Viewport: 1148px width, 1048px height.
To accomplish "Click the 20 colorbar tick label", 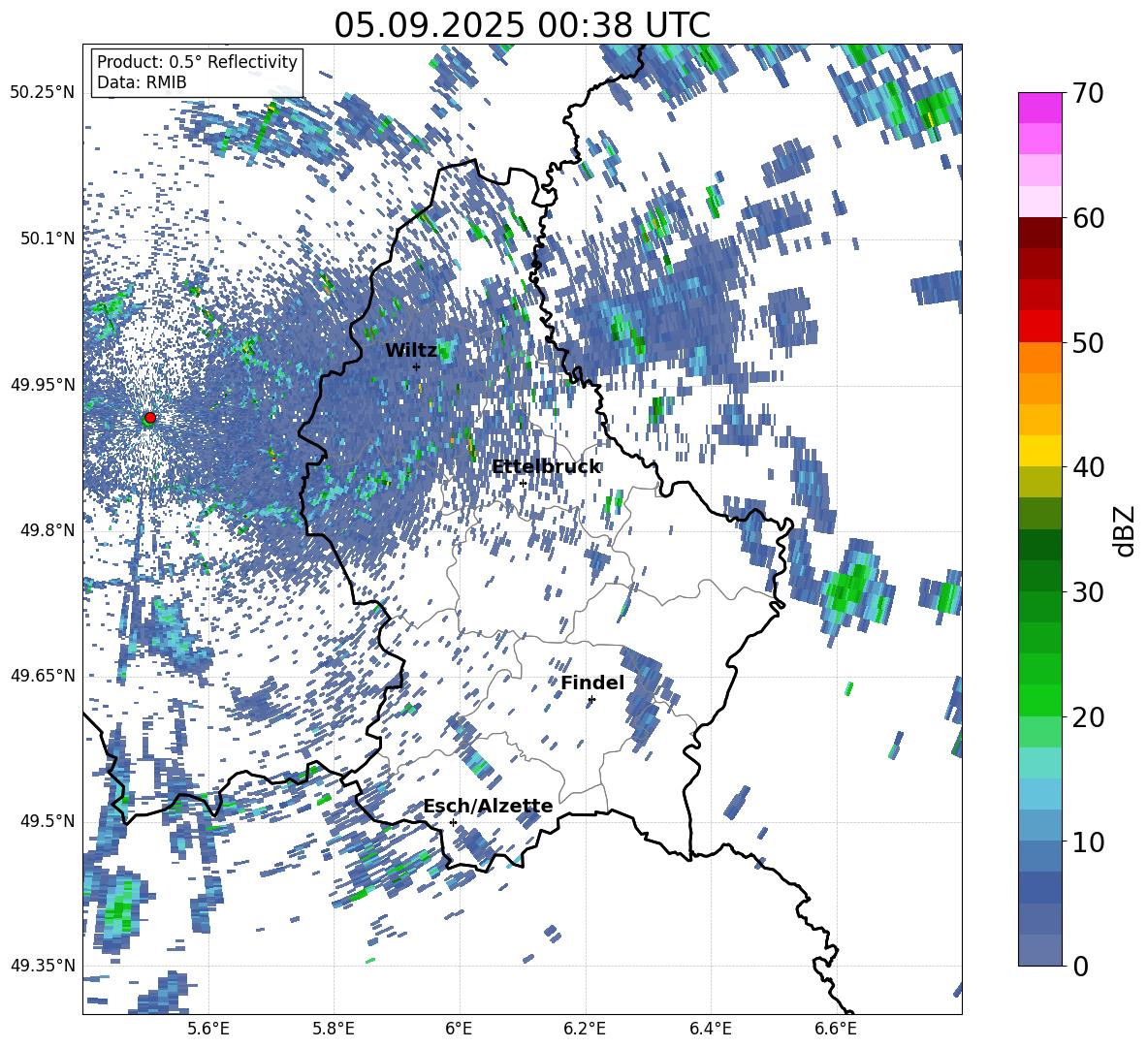I will [1088, 717].
